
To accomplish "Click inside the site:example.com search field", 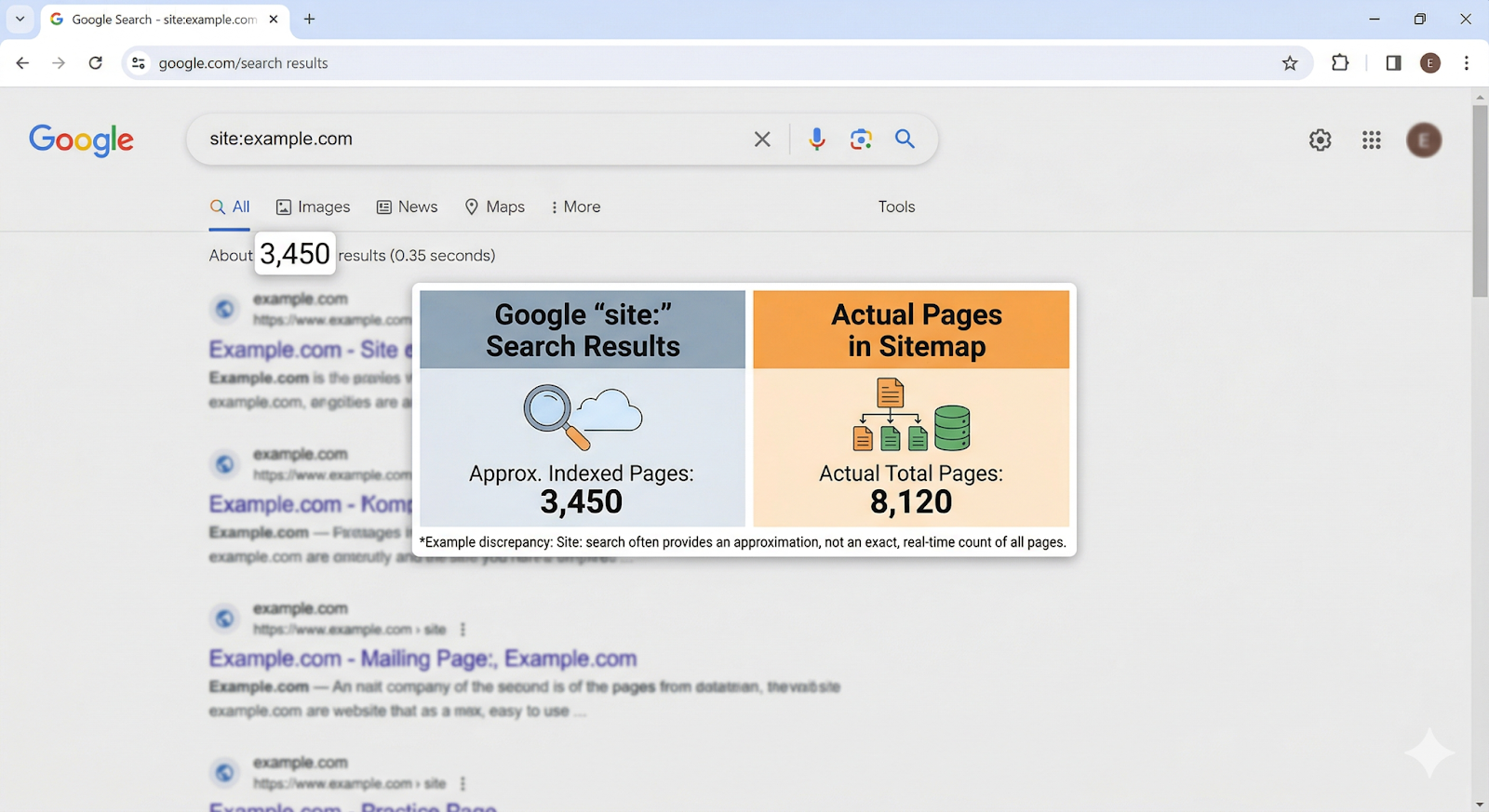I will pos(465,140).
